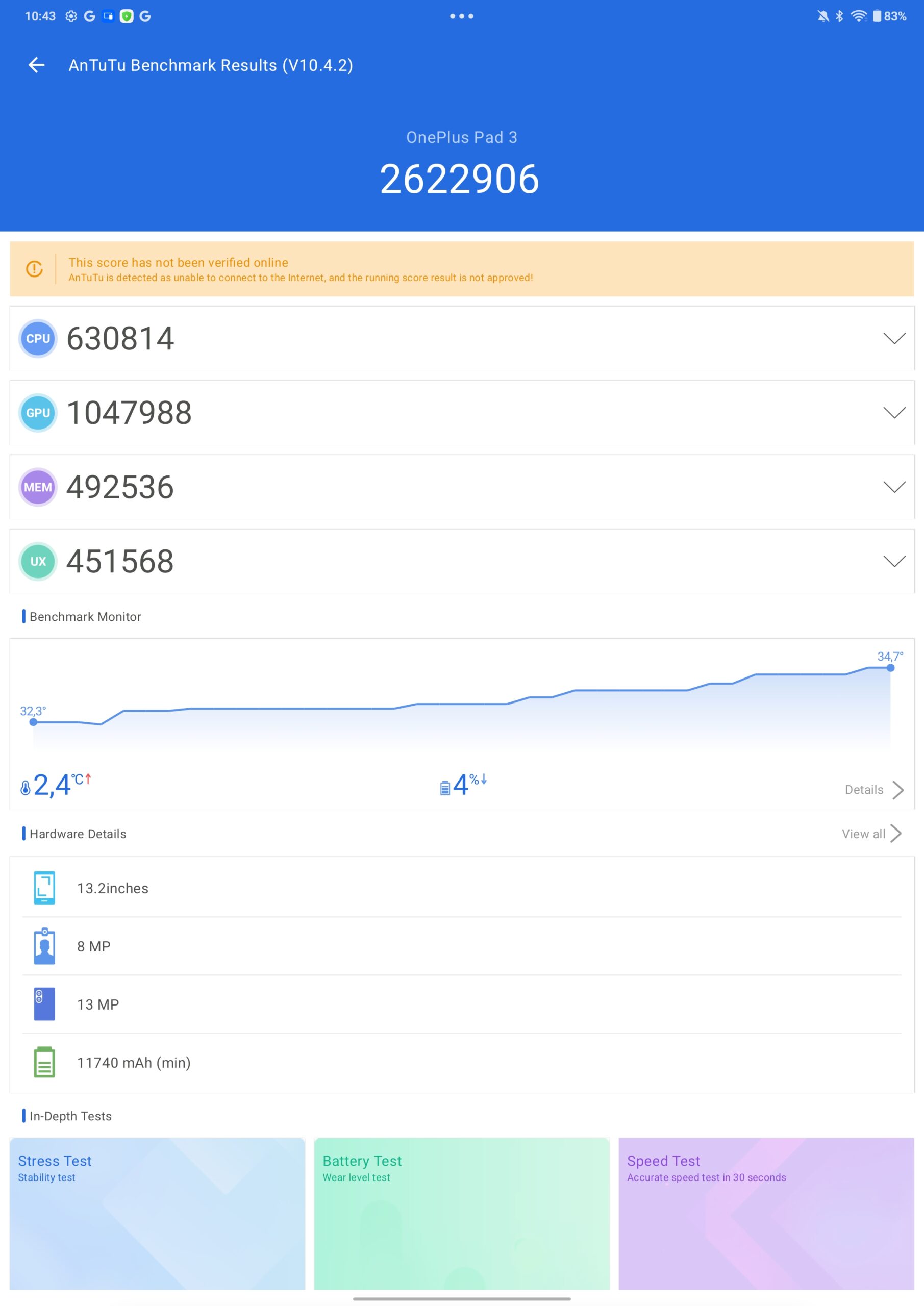
Task: Tap the three-dot pill at top center
Action: click(461, 16)
